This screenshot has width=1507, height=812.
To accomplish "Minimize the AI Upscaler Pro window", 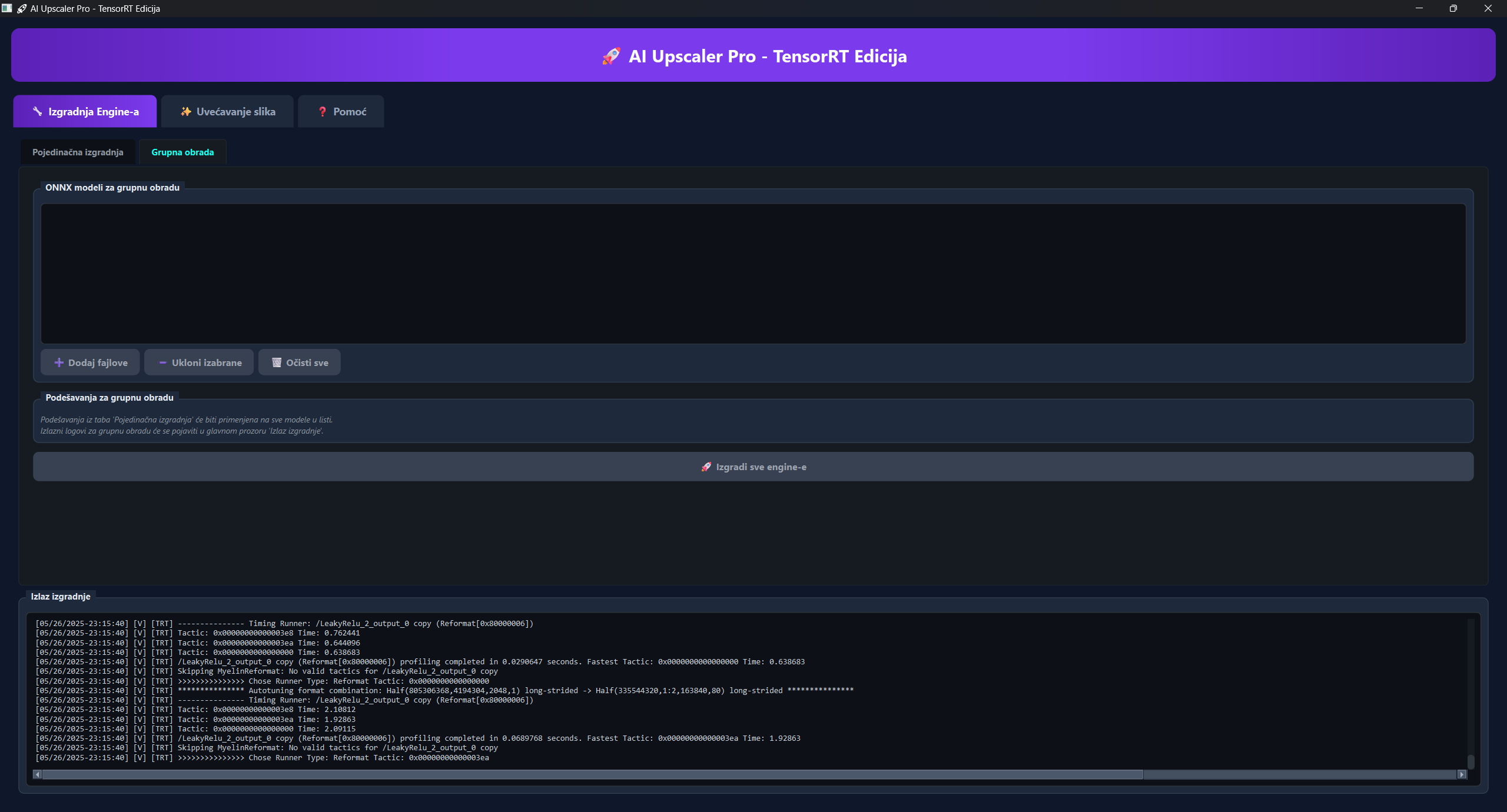I will pos(1419,8).
